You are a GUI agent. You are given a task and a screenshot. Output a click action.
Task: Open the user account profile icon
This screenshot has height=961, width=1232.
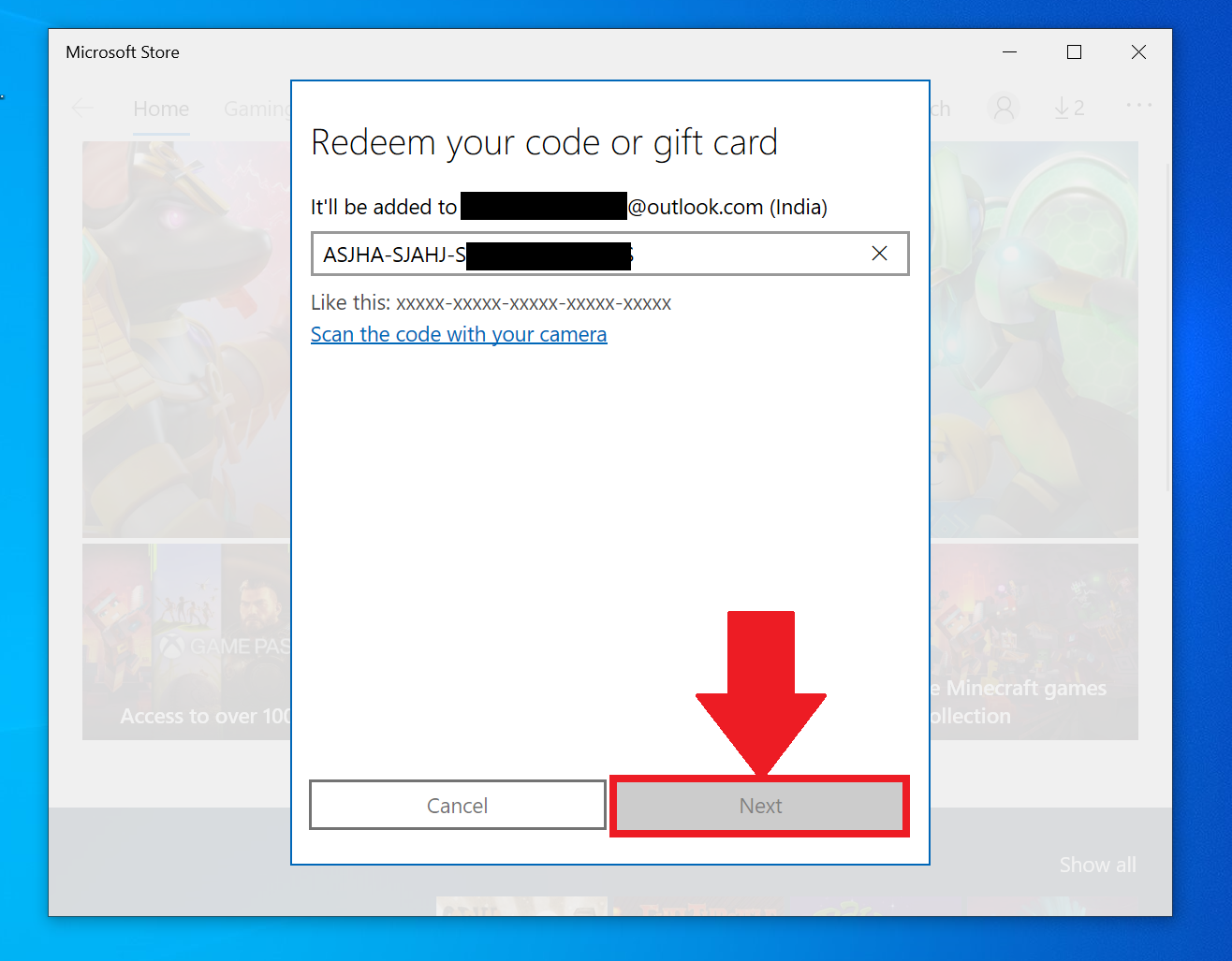coord(1004,109)
